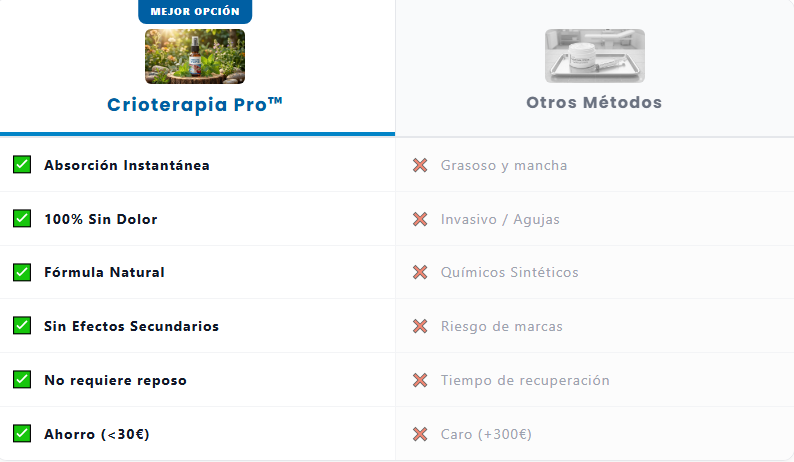Click the MEJOR OPCIÓN badge
Screen dimensions: 794x462
(195, 12)
